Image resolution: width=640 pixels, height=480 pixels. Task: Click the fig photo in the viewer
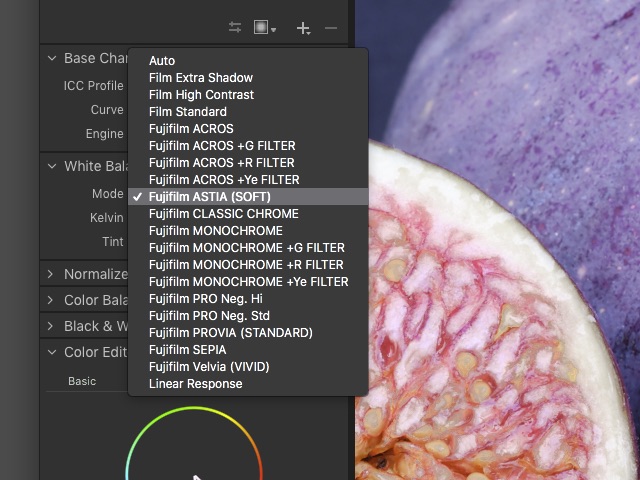point(500,300)
